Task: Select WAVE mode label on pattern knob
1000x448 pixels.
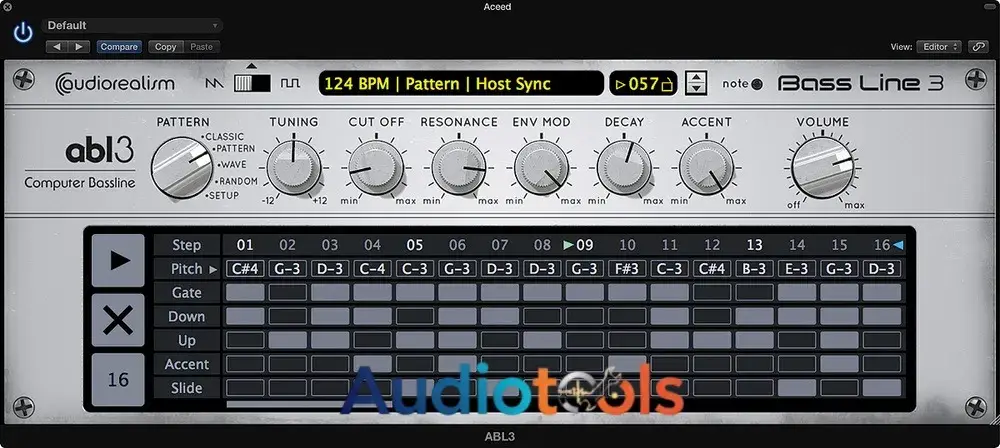Action: click(x=233, y=165)
